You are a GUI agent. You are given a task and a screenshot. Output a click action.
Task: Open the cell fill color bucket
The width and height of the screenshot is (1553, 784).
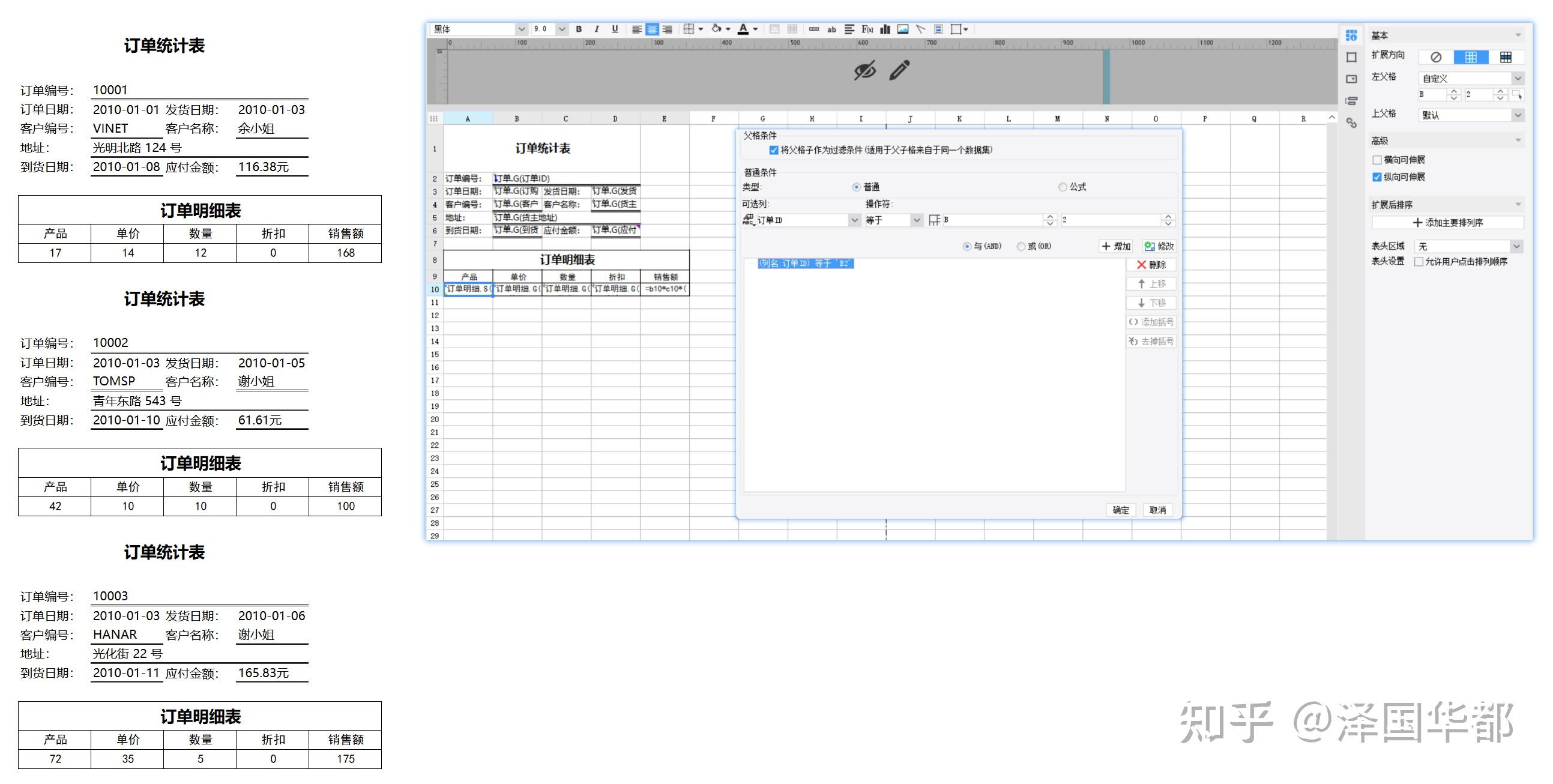coord(716,29)
